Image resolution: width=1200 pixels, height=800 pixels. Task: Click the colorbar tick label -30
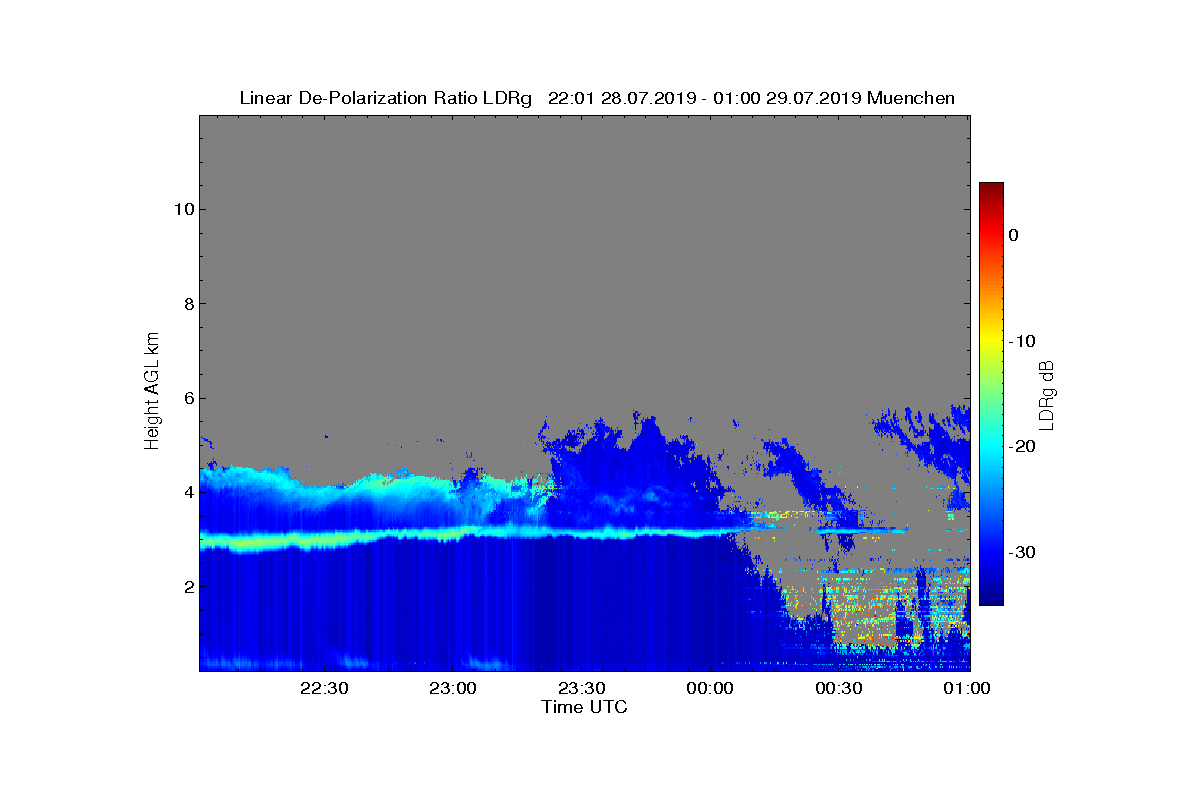[x=1022, y=552]
